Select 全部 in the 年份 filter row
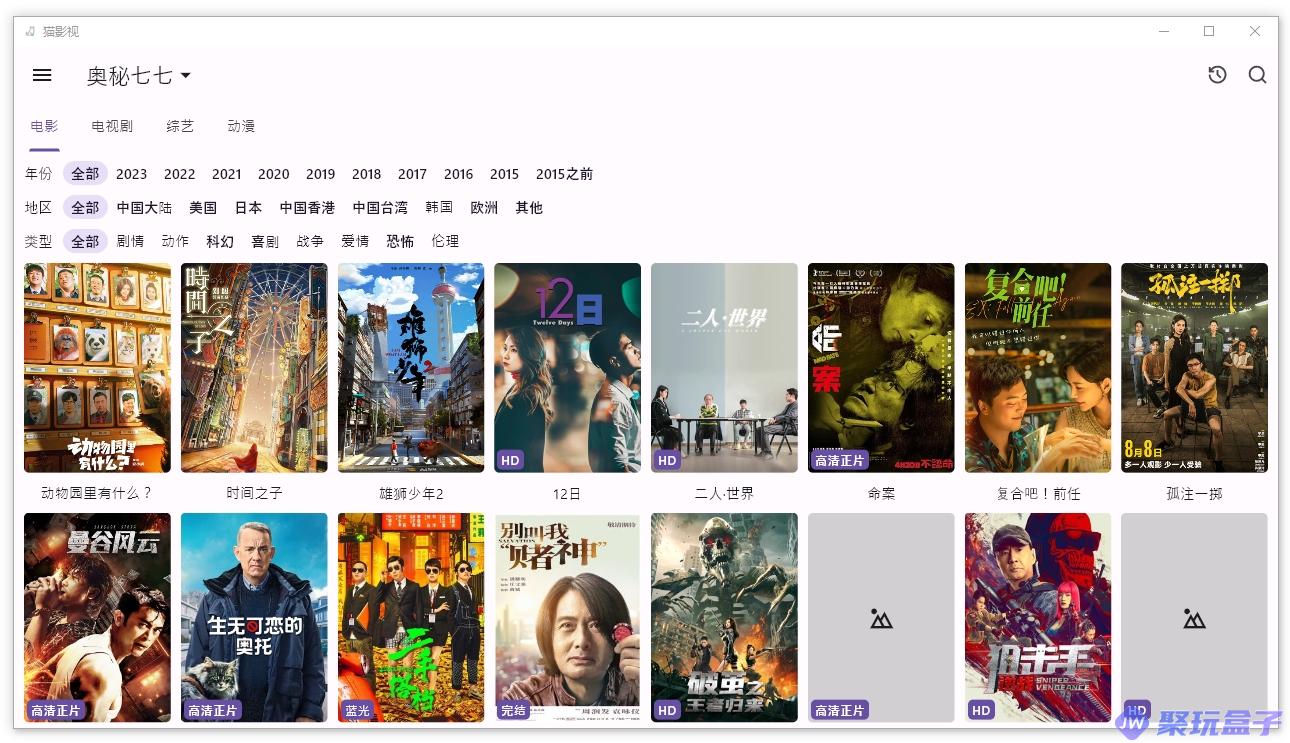The height and width of the screenshot is (743, 1290). (85, 174)
